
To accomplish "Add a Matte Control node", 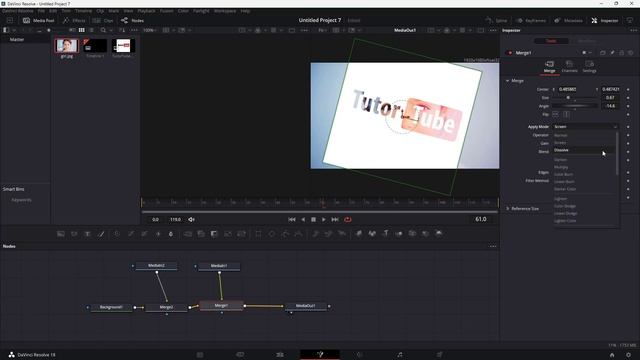I will (x=214, y=234).
